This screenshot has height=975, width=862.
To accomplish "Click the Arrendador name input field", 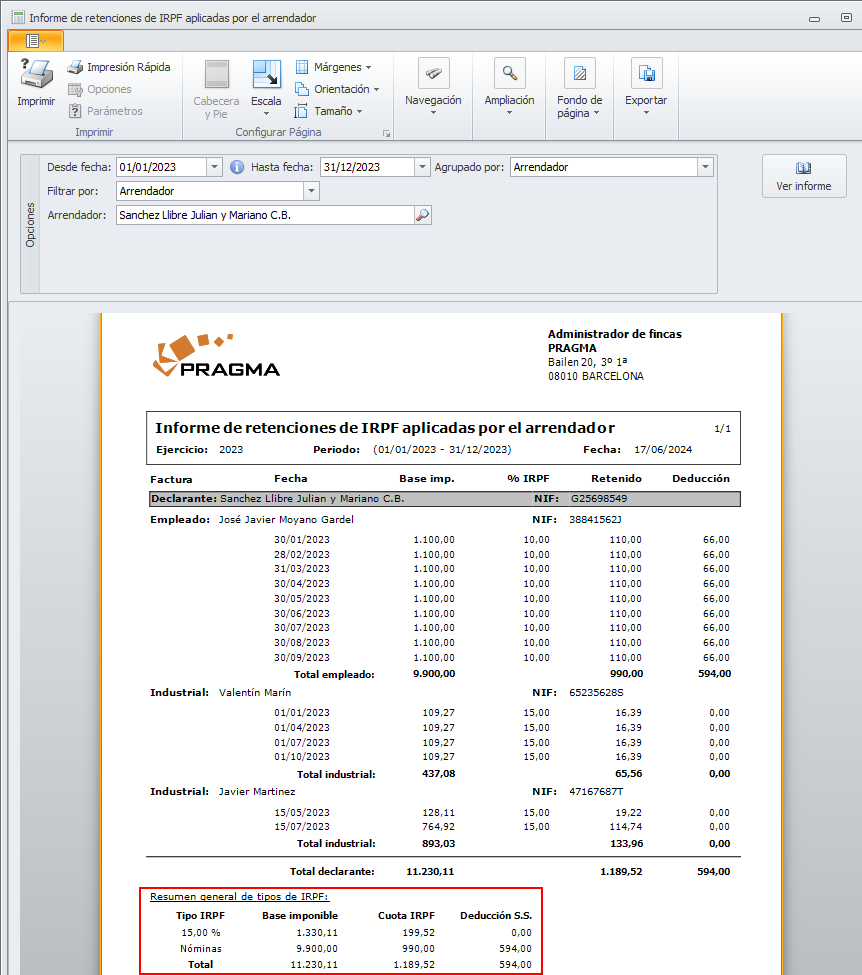I will coord(266,215).
